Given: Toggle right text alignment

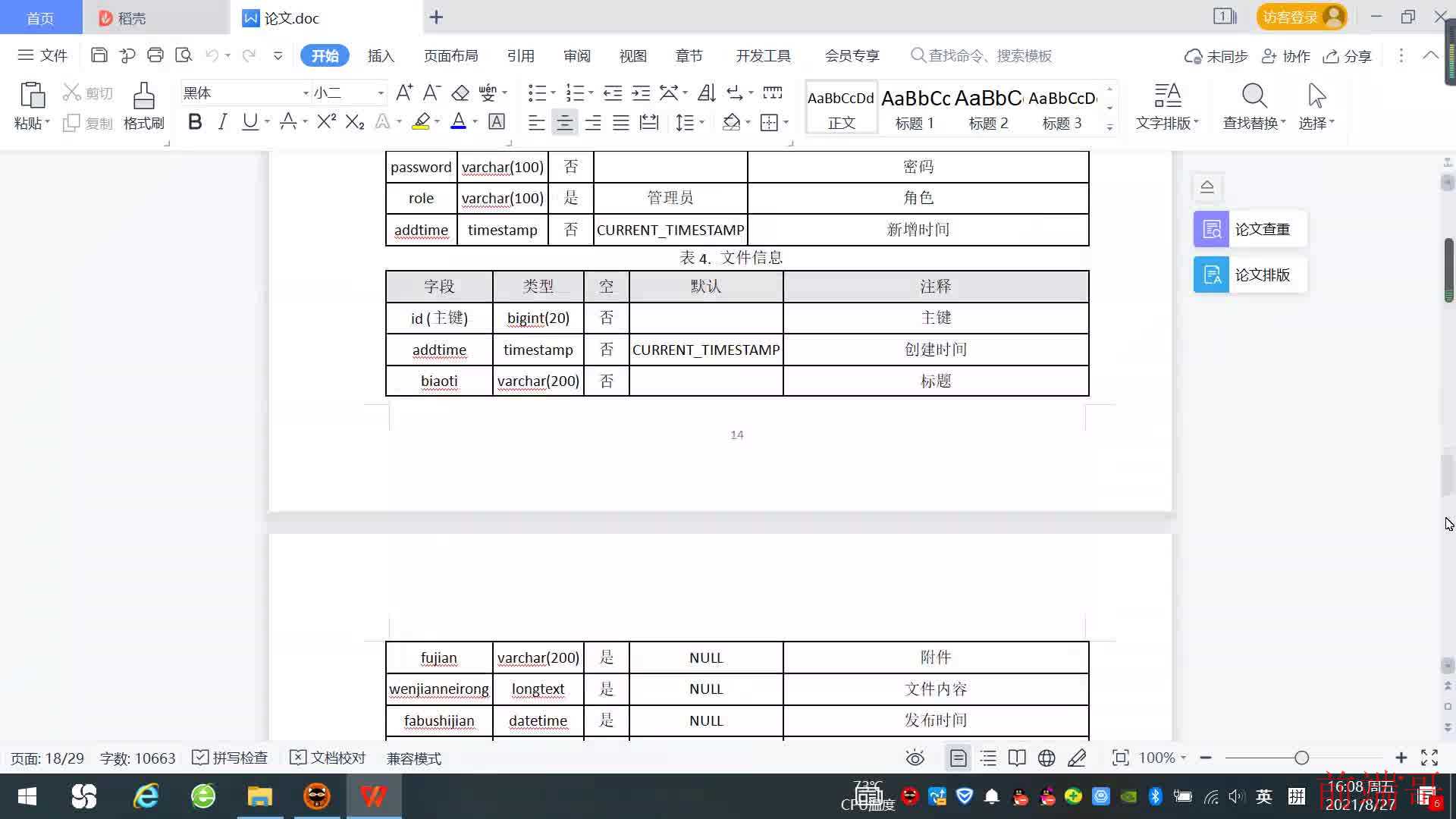Looking at the screenshot, I should (x=593, y=122).
